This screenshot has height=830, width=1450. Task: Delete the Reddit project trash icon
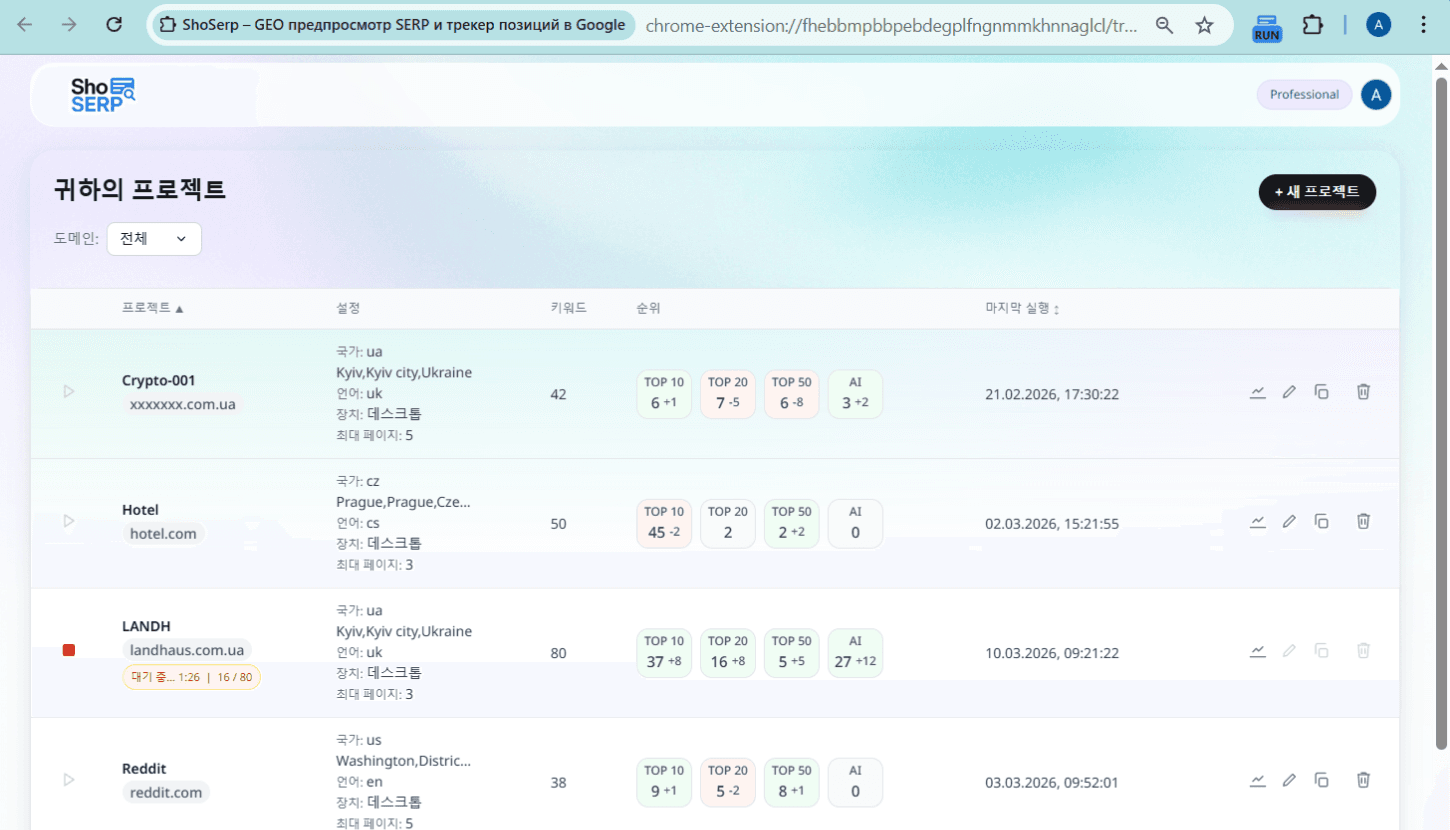tap(1363, 780)
